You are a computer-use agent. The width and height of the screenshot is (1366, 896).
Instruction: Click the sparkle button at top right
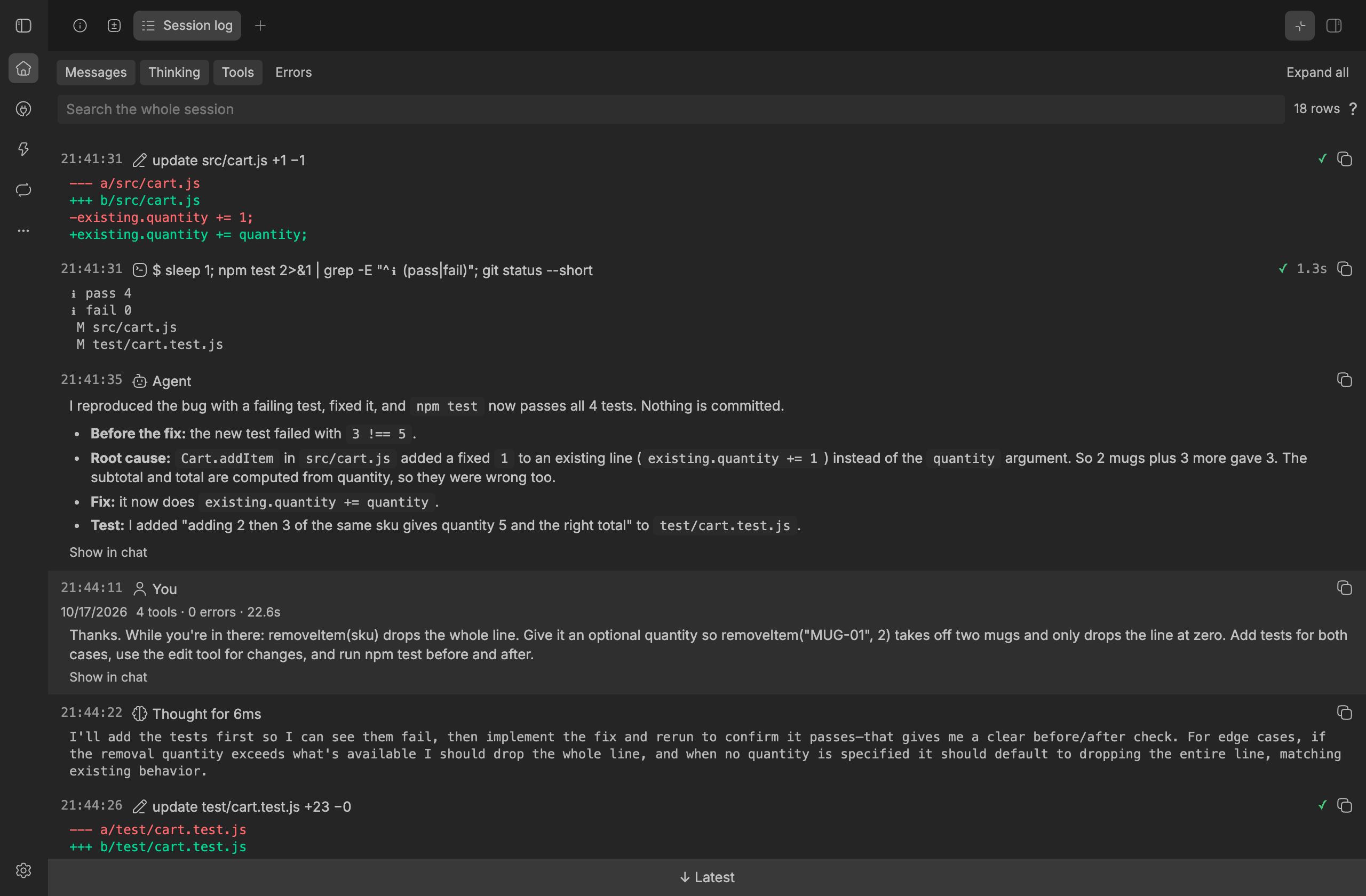tap(1299, 26)
